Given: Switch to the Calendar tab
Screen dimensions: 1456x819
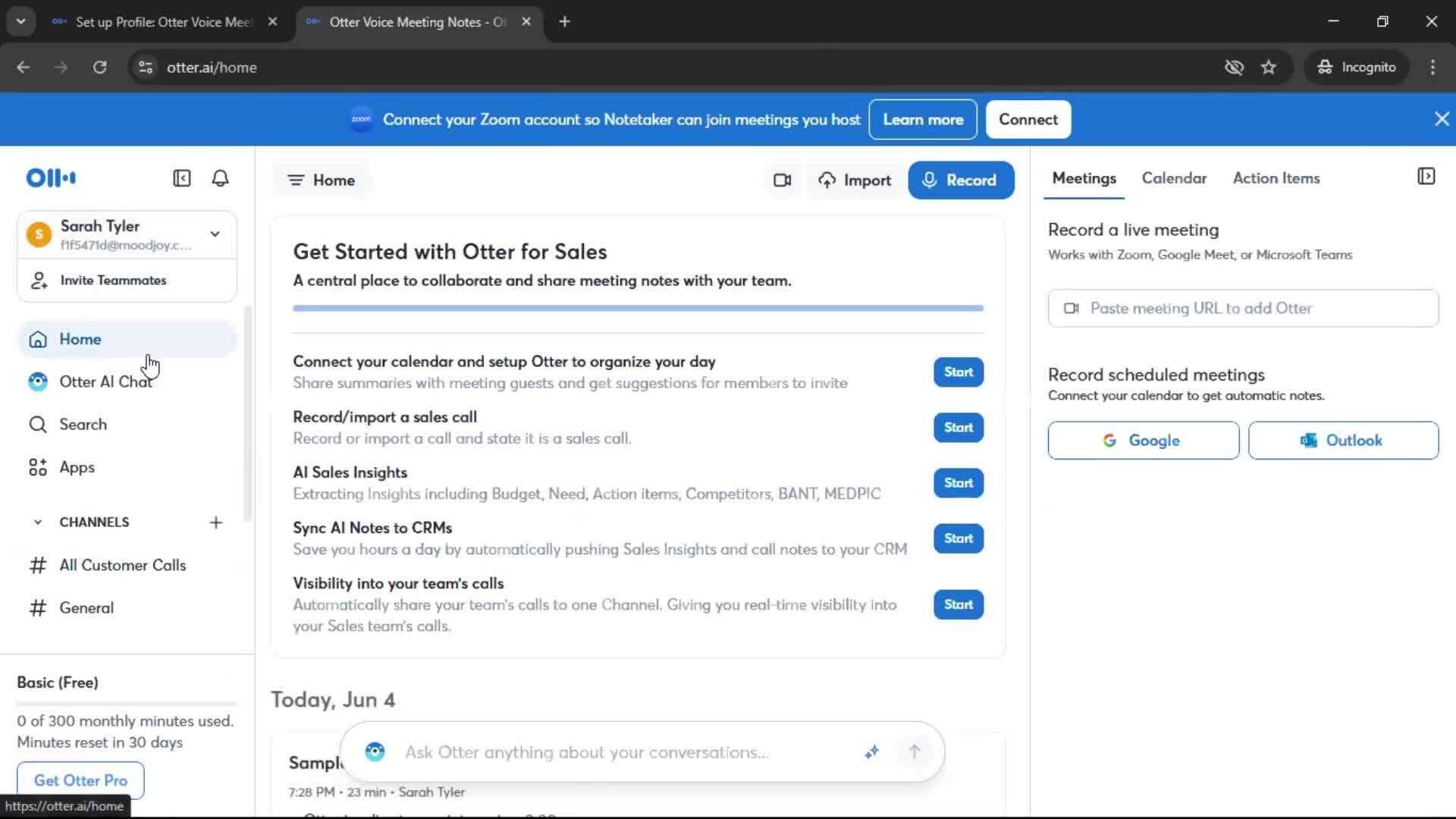Looking at the screenshot, I should tap(1174, 178).
